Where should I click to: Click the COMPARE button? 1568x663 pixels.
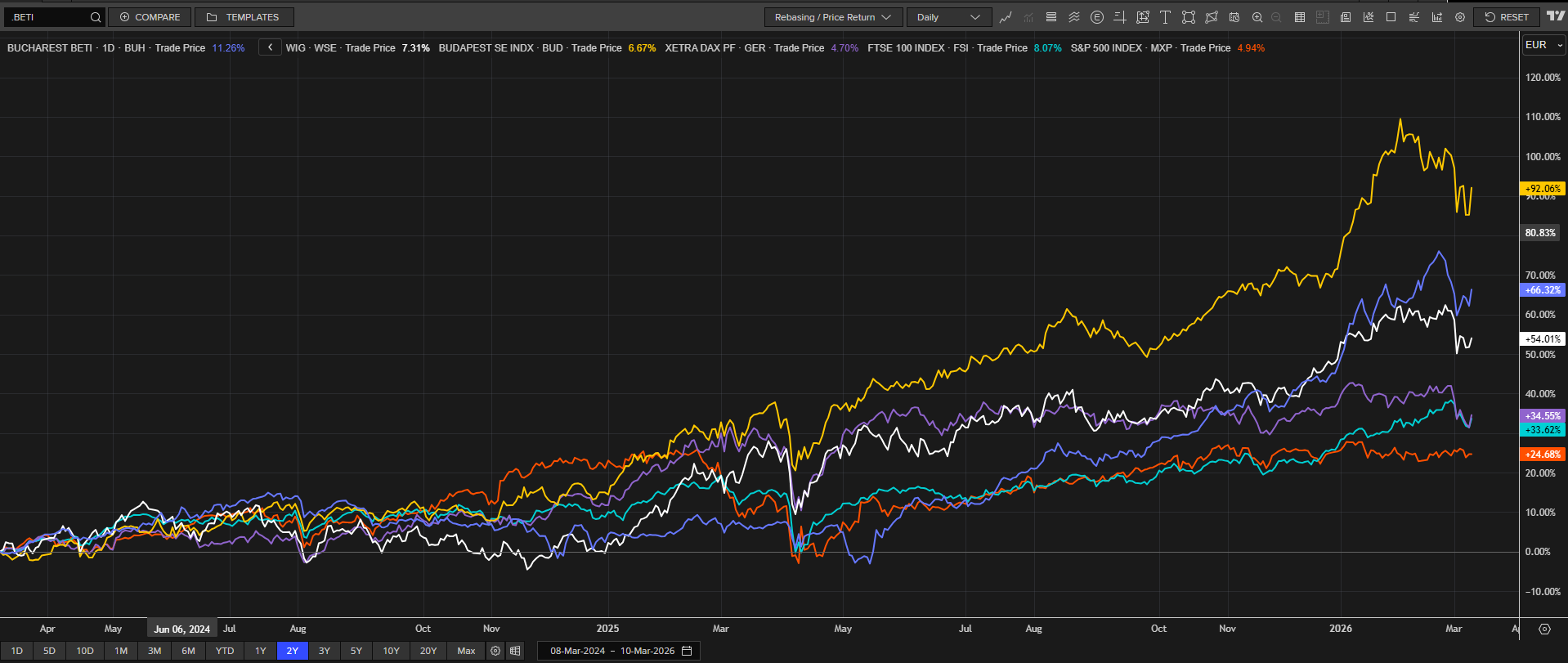click(150, 17)
